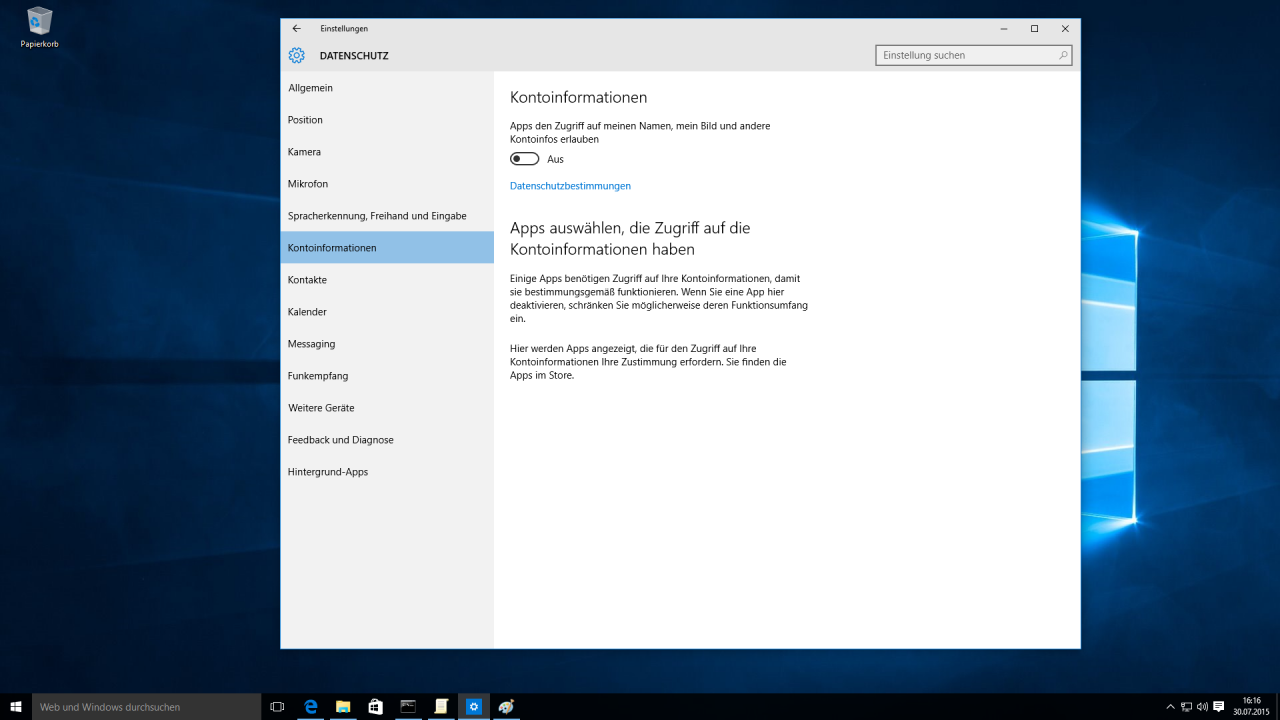Click the active Settings taskbar icon
The width and height of the screenshot is (1280, 720).
tap(474, 707)
